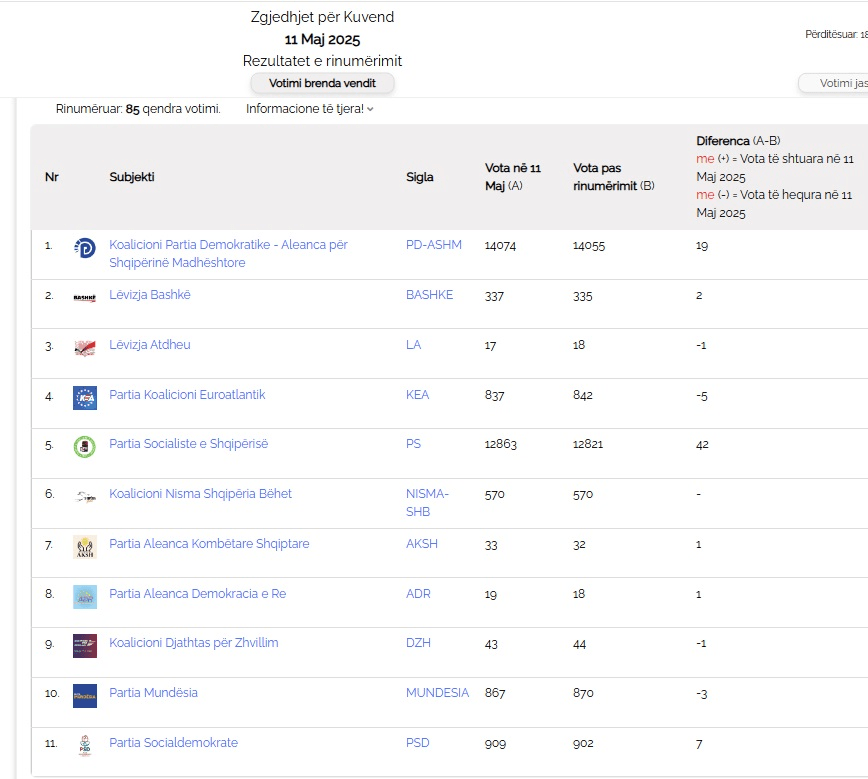
Task: Open the Partia Aleanca Demokracia e Re link
Action: click(x=197, y=594)
